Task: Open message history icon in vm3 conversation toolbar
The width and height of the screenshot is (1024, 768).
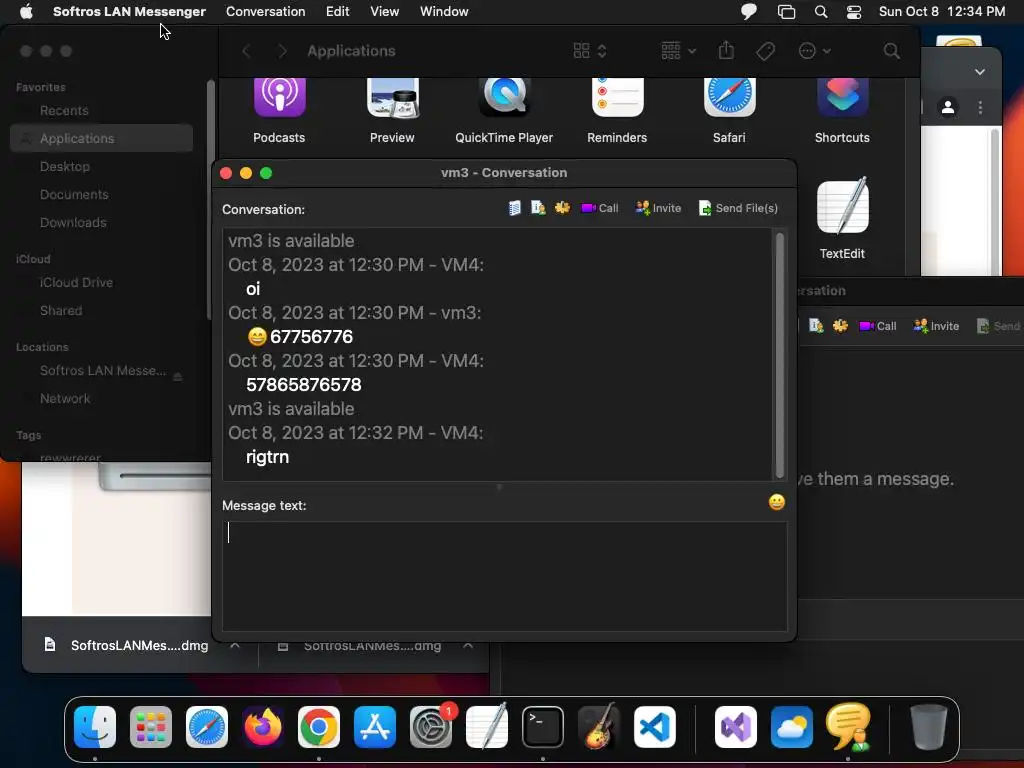Action: click(x=515, y=208)
